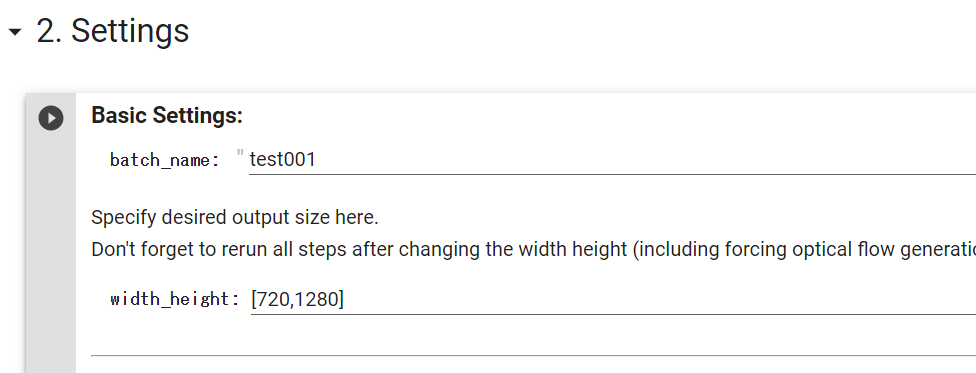
Task: Select the '2. Settings' section heading
Action: [113, 31]
